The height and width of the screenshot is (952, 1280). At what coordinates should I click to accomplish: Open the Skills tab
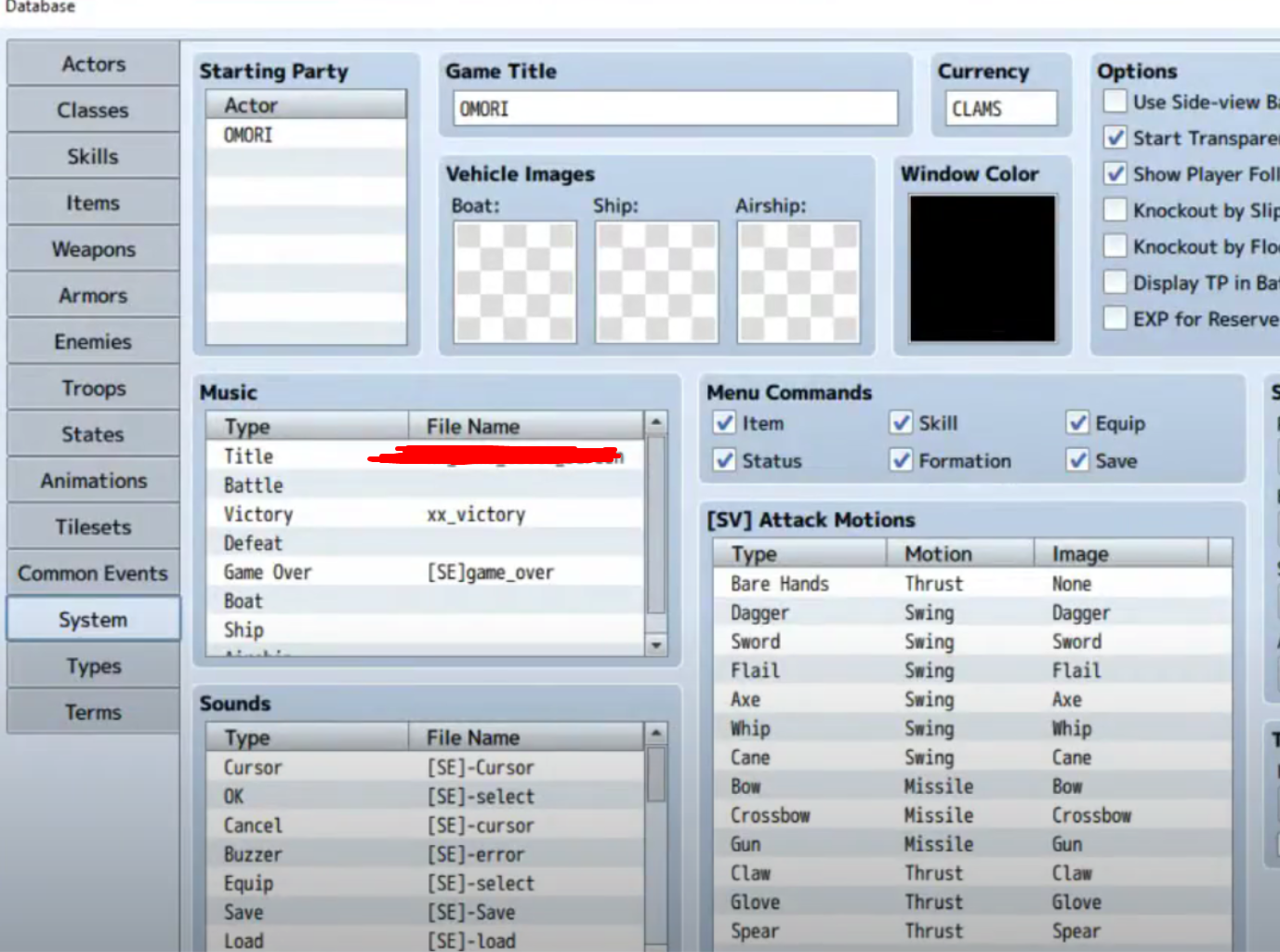(93, 156)
